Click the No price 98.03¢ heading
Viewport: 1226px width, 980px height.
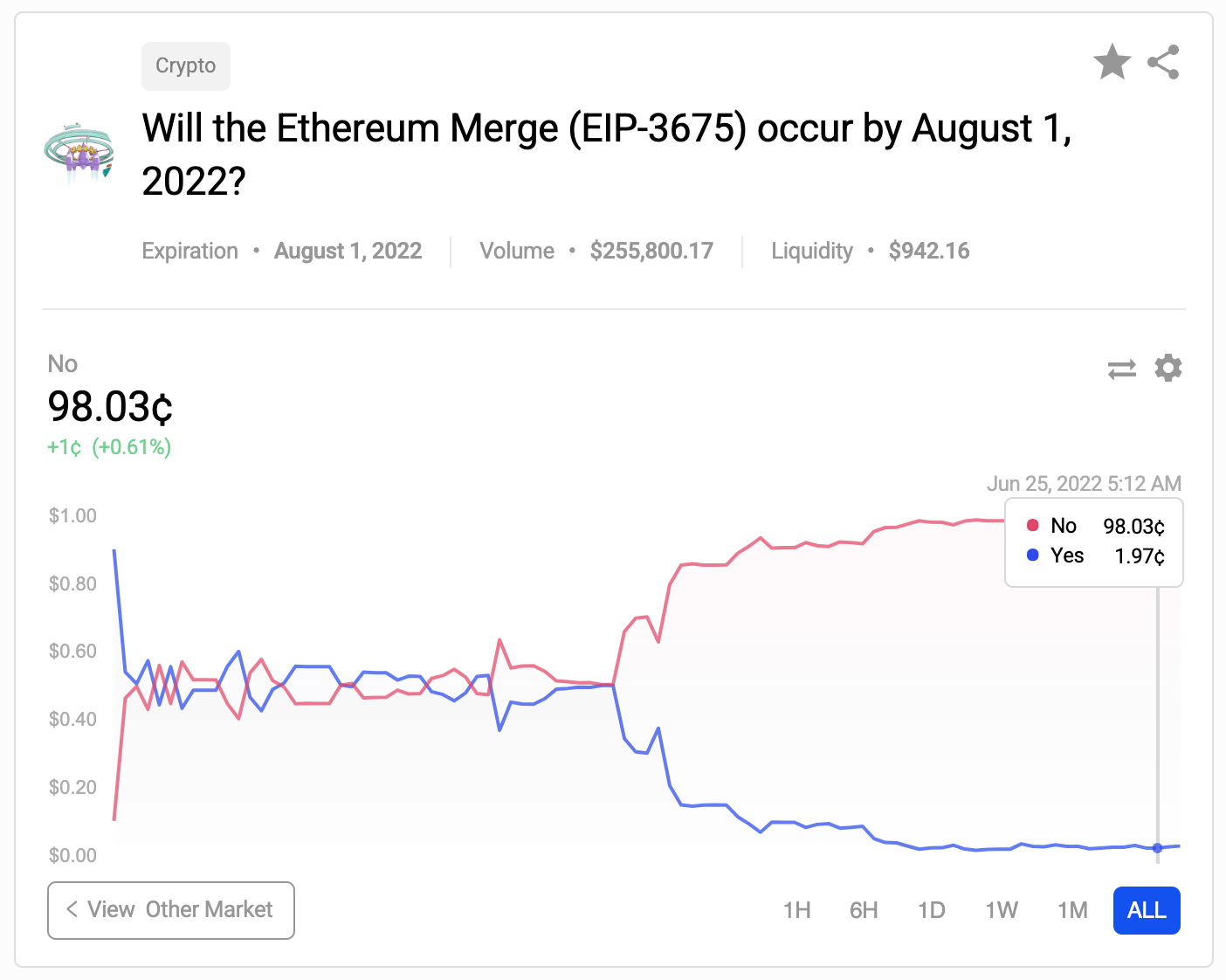tap(110, 407)
